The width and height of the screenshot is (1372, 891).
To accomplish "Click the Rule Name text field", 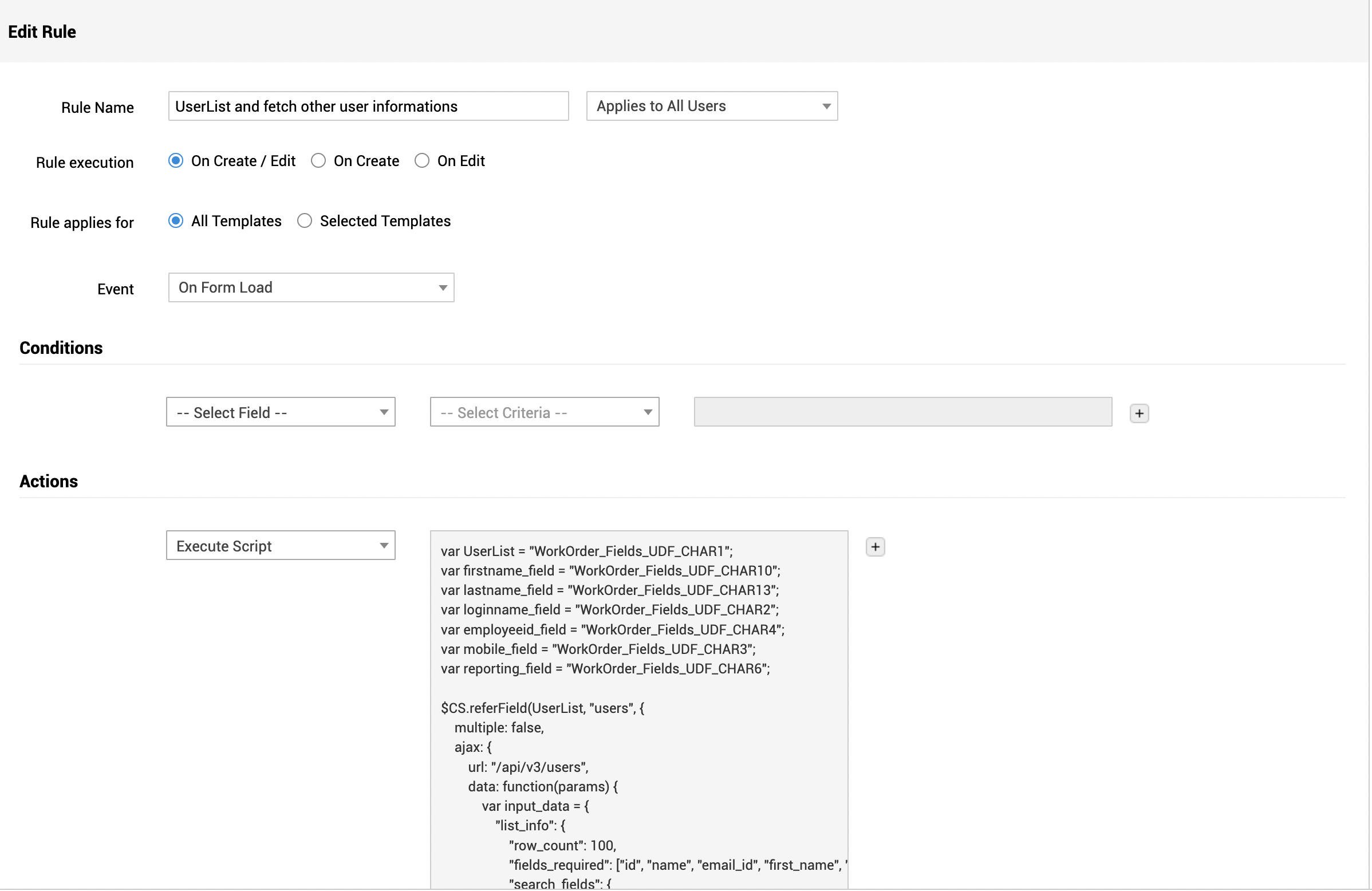I will pyautogui.click(x=369, y=106).
